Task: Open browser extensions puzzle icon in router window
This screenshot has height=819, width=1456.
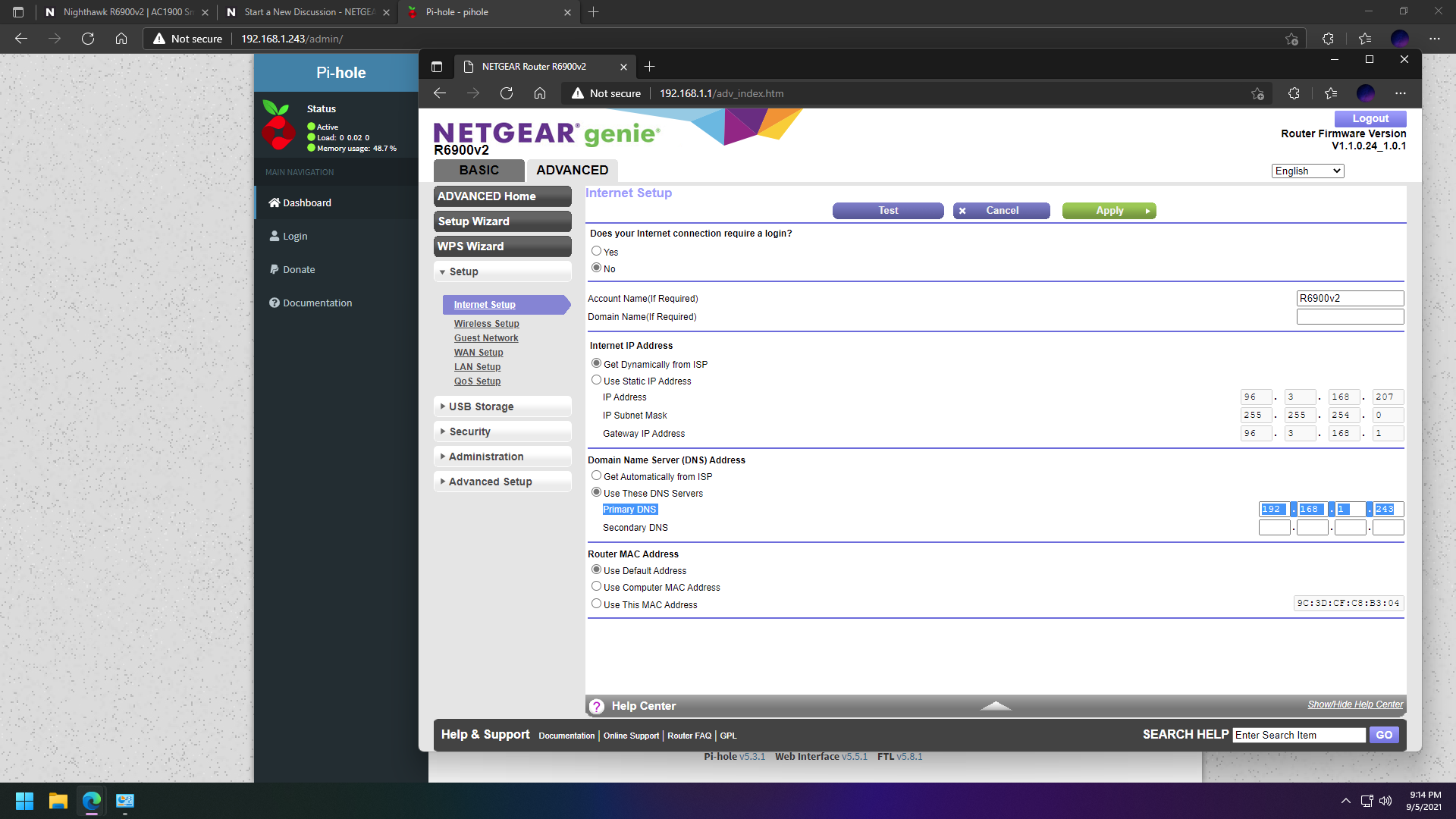Action: pos(1294,93)
